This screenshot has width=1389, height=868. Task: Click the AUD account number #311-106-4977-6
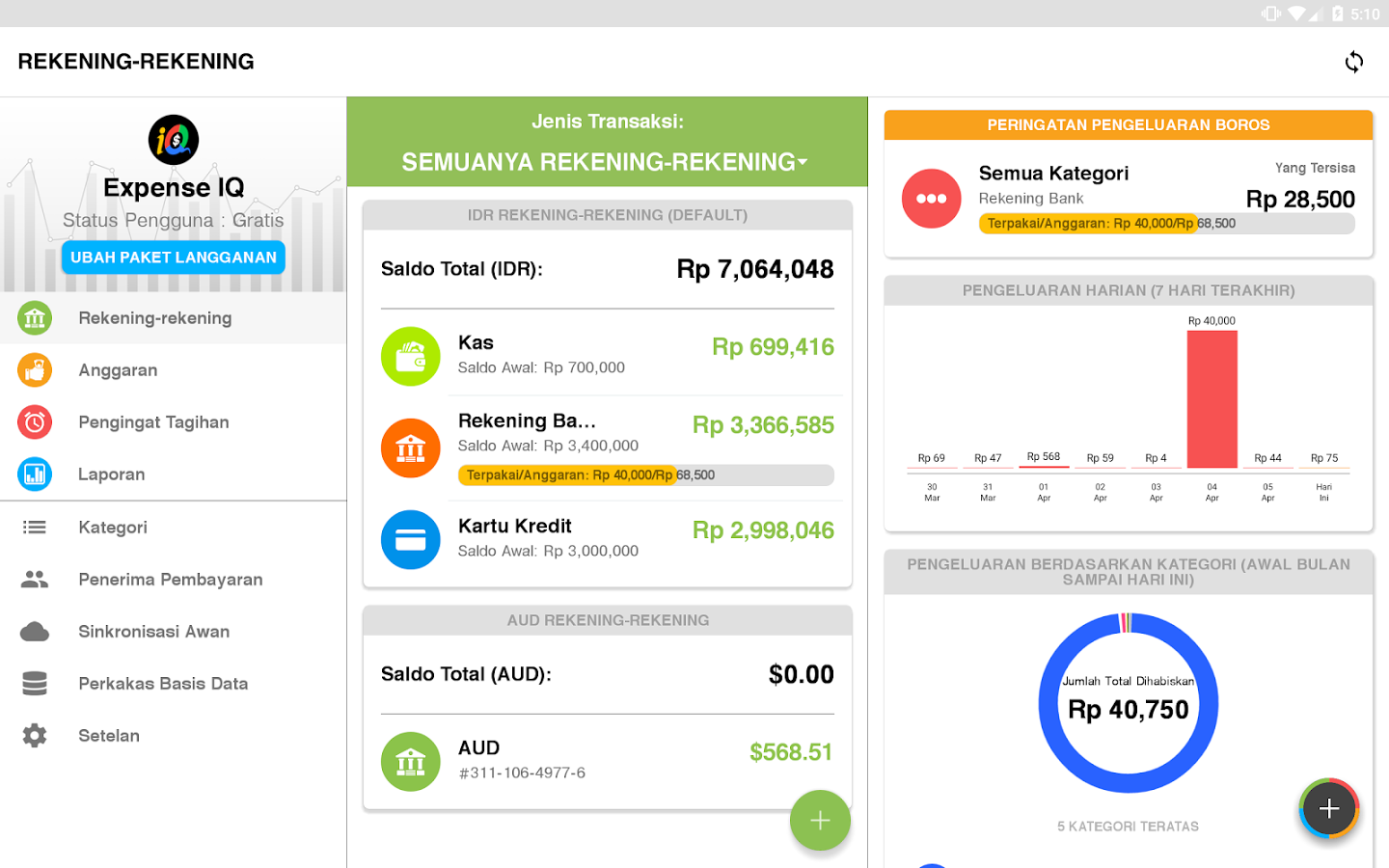pyautogui.click(x=522, y=773)
